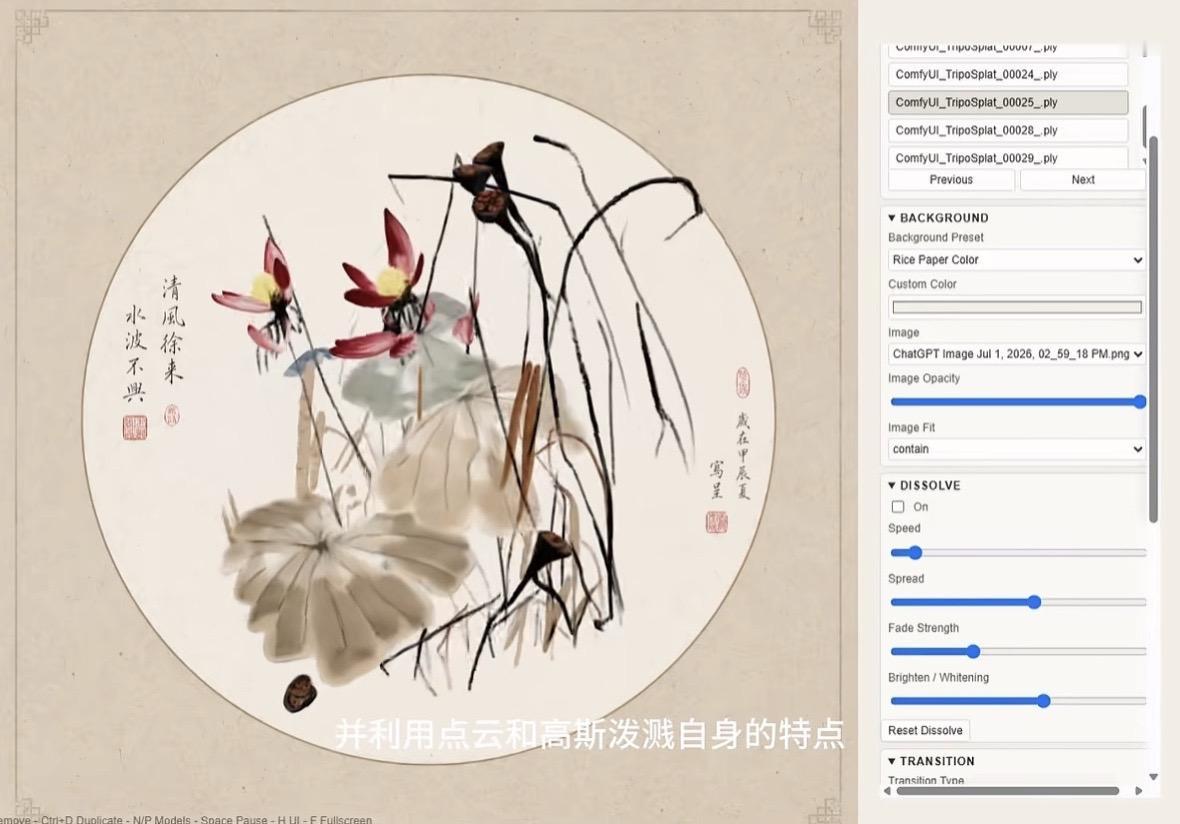Click the Previous model button
The image size is (1180, 824).
[950, 180]
